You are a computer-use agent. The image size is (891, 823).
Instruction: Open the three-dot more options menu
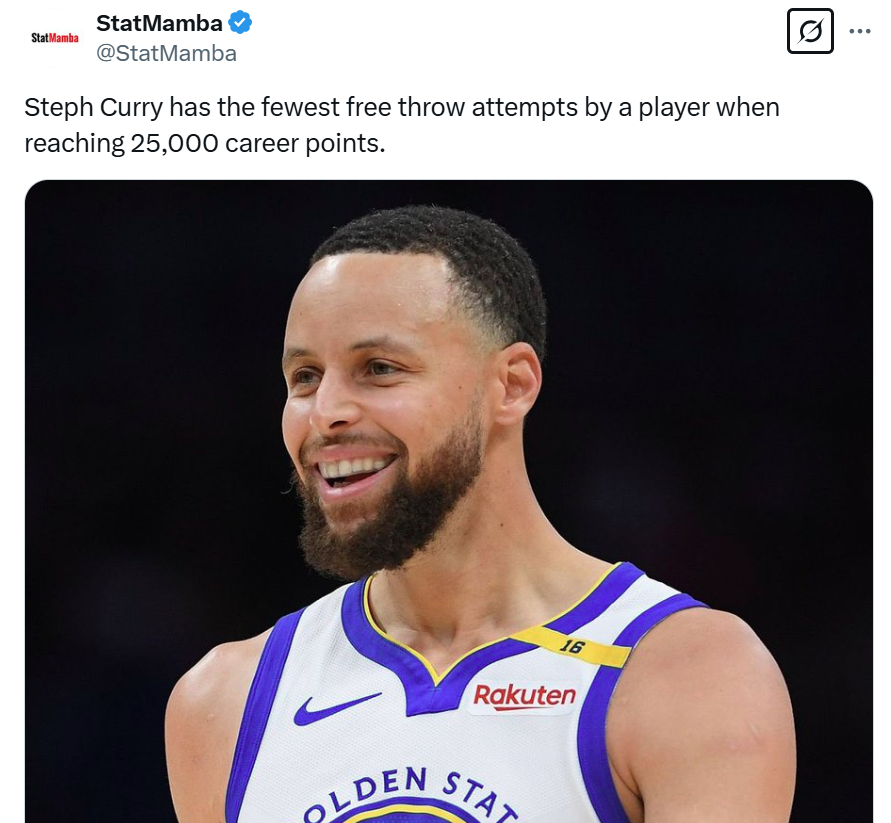click(x=860, y=31)
